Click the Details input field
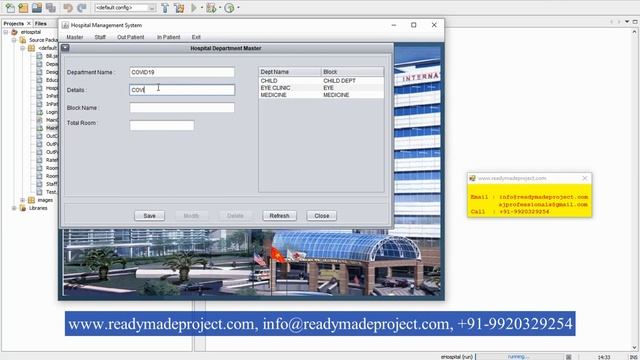Viewport: 640px width, 360px height. coord(182,90)
